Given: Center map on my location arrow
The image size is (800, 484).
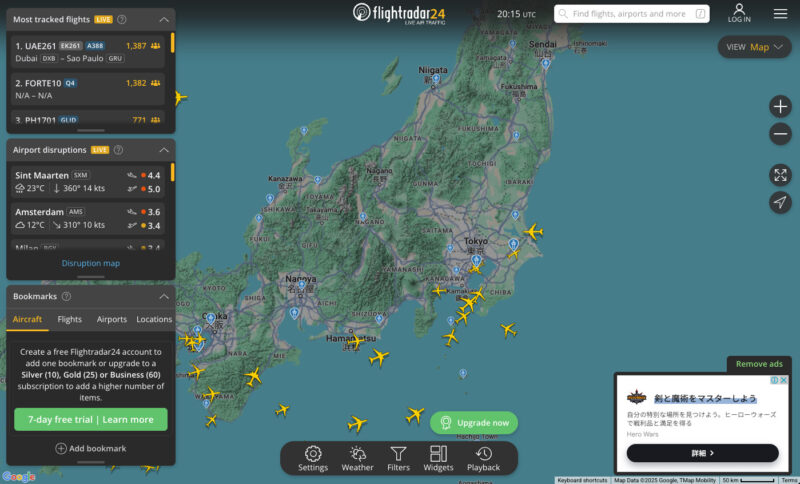Looking at the screenshot, I should (x=780, y=202).
